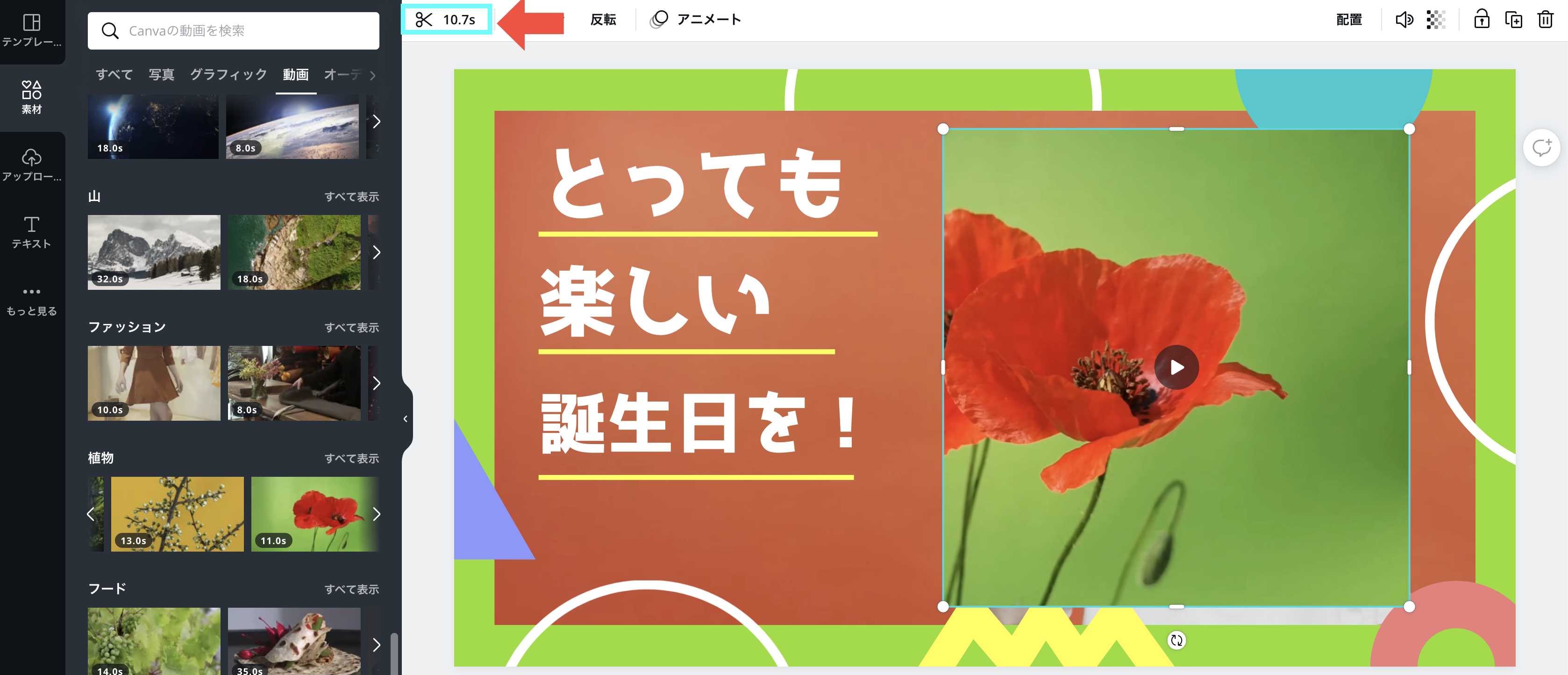Duplicate the selected element
The image size is (1568, 675).
(1513, 20)
